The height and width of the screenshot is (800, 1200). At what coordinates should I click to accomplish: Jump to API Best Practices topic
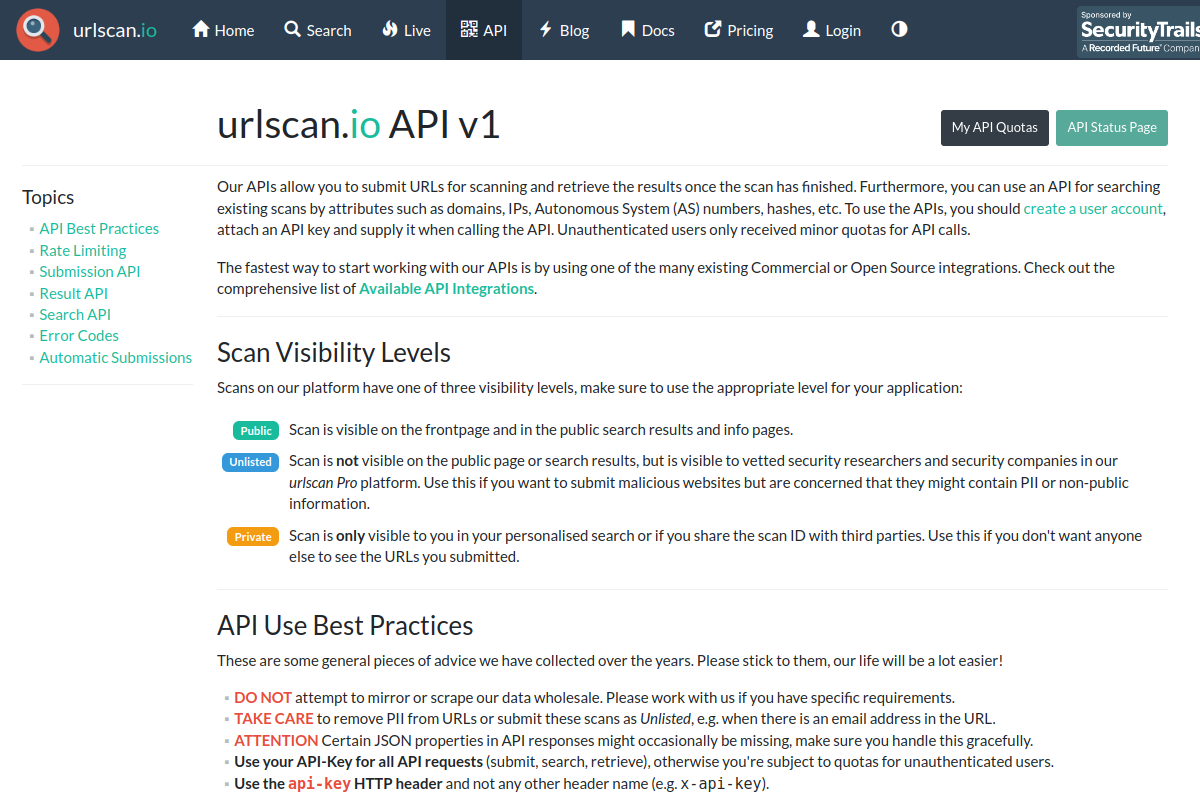pyautogui.click(x=99, y=229)
